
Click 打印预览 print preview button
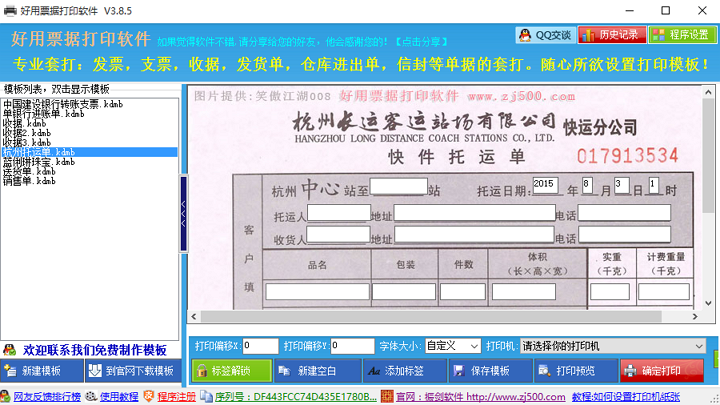(x=576, y=371)
